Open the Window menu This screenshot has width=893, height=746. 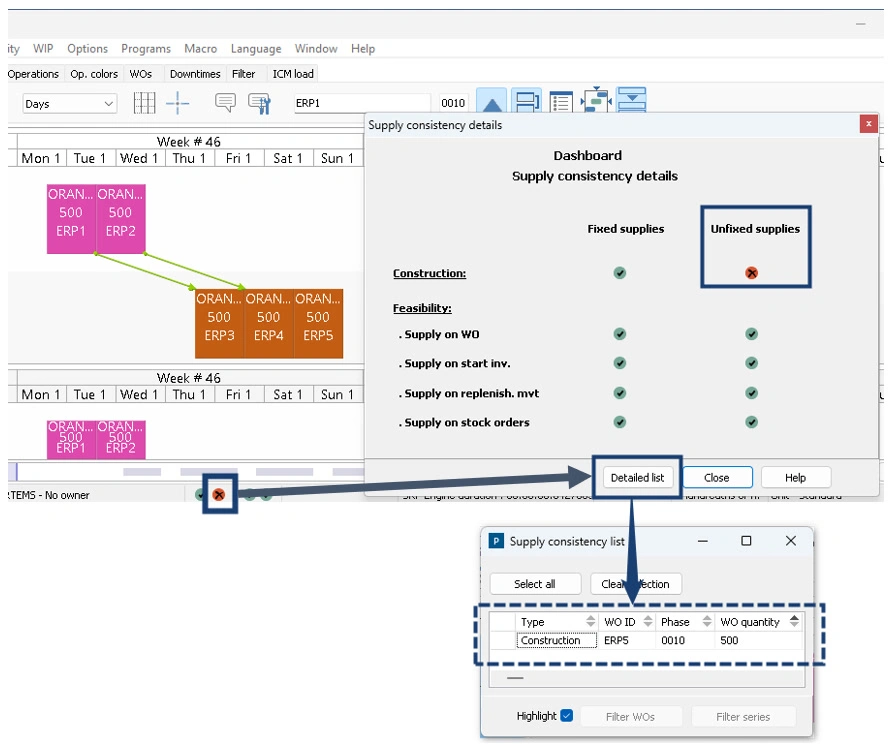point(316,48)
